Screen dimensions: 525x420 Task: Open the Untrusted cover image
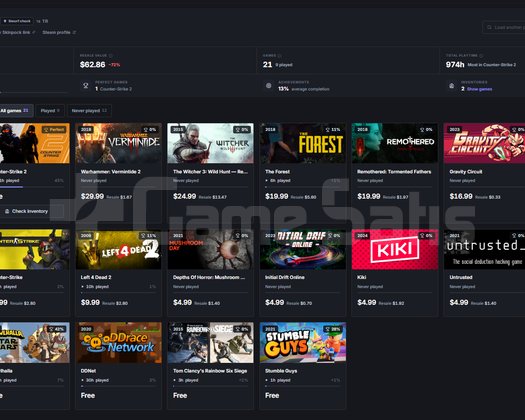pos(484,249)
